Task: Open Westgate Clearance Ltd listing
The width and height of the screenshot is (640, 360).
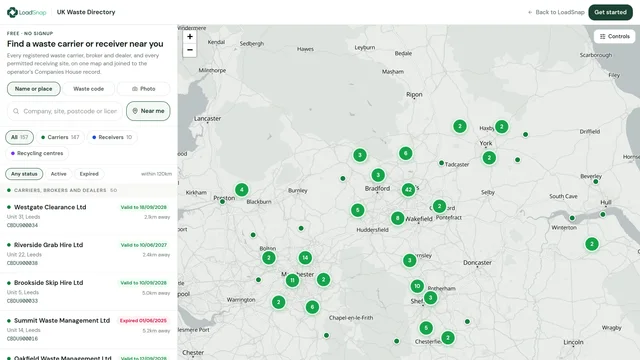Action: click(89, 216)
